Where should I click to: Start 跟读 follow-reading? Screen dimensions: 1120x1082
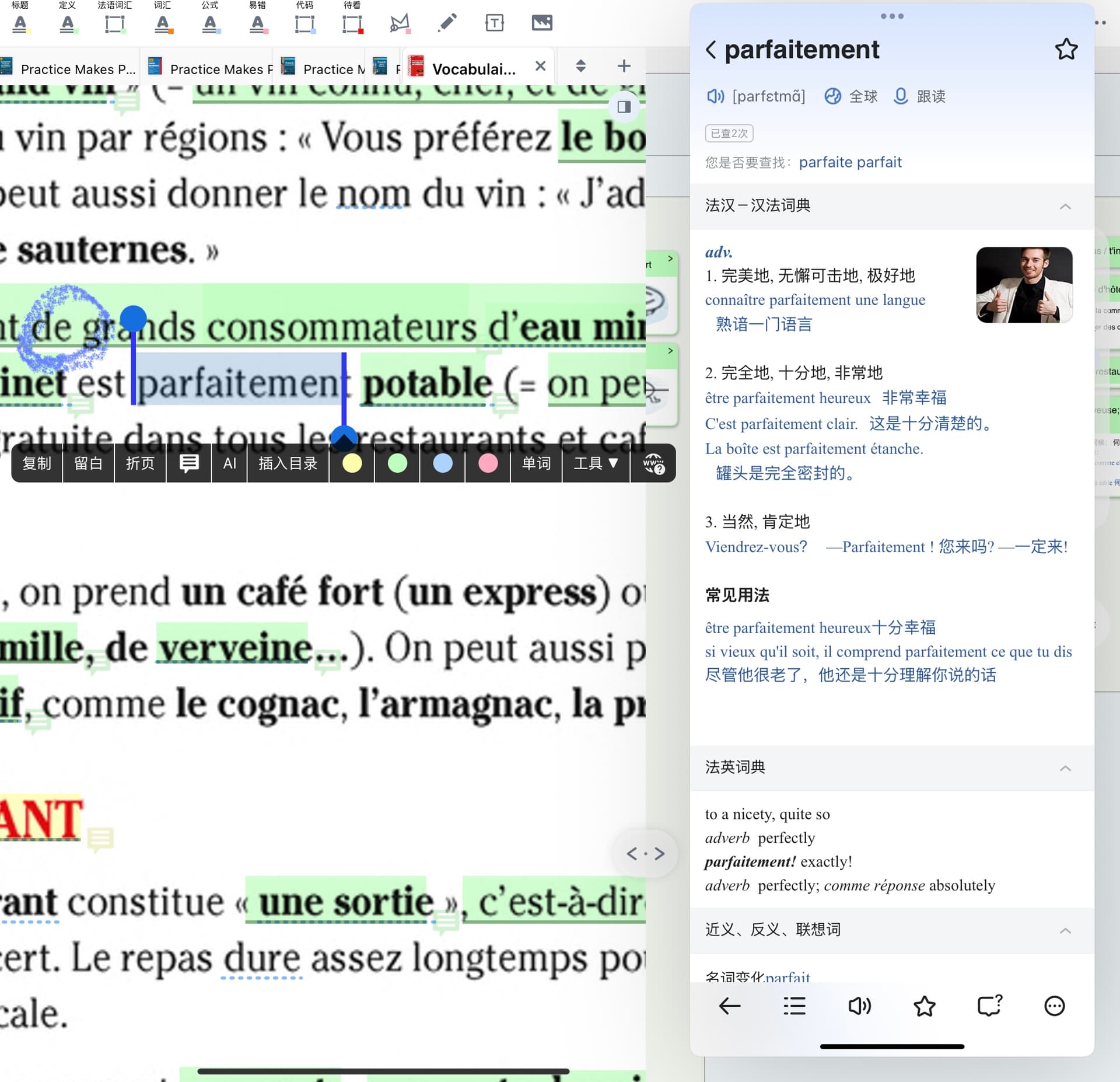point(920,96)
